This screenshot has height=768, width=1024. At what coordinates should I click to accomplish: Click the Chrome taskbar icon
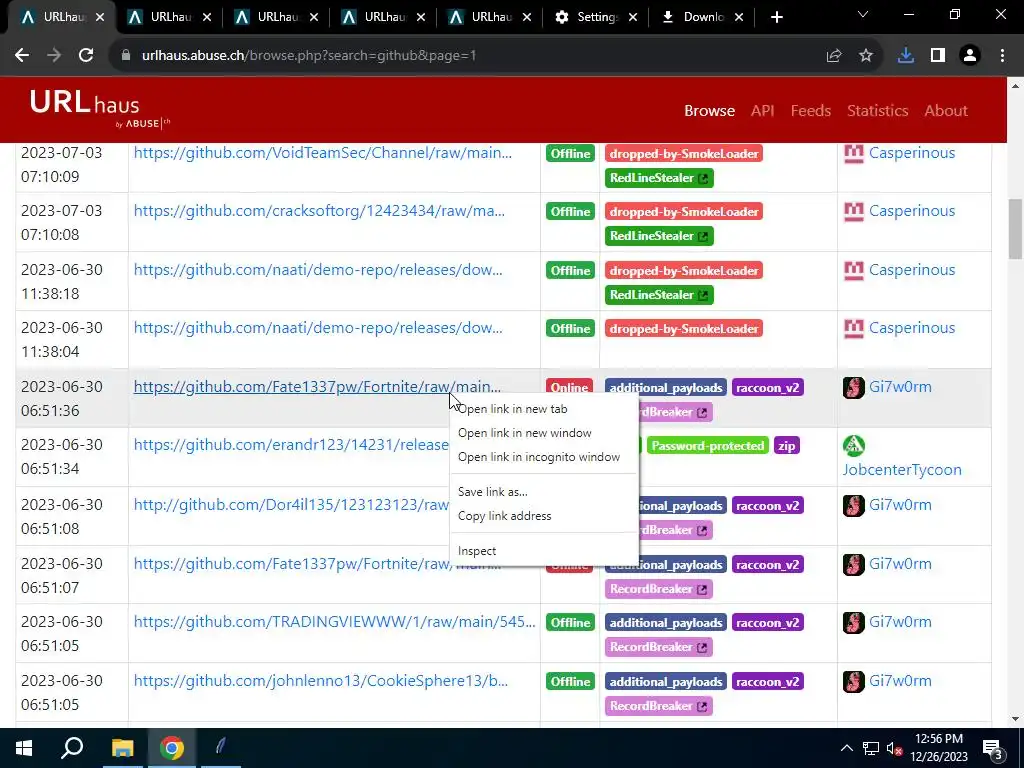point(172,748)
